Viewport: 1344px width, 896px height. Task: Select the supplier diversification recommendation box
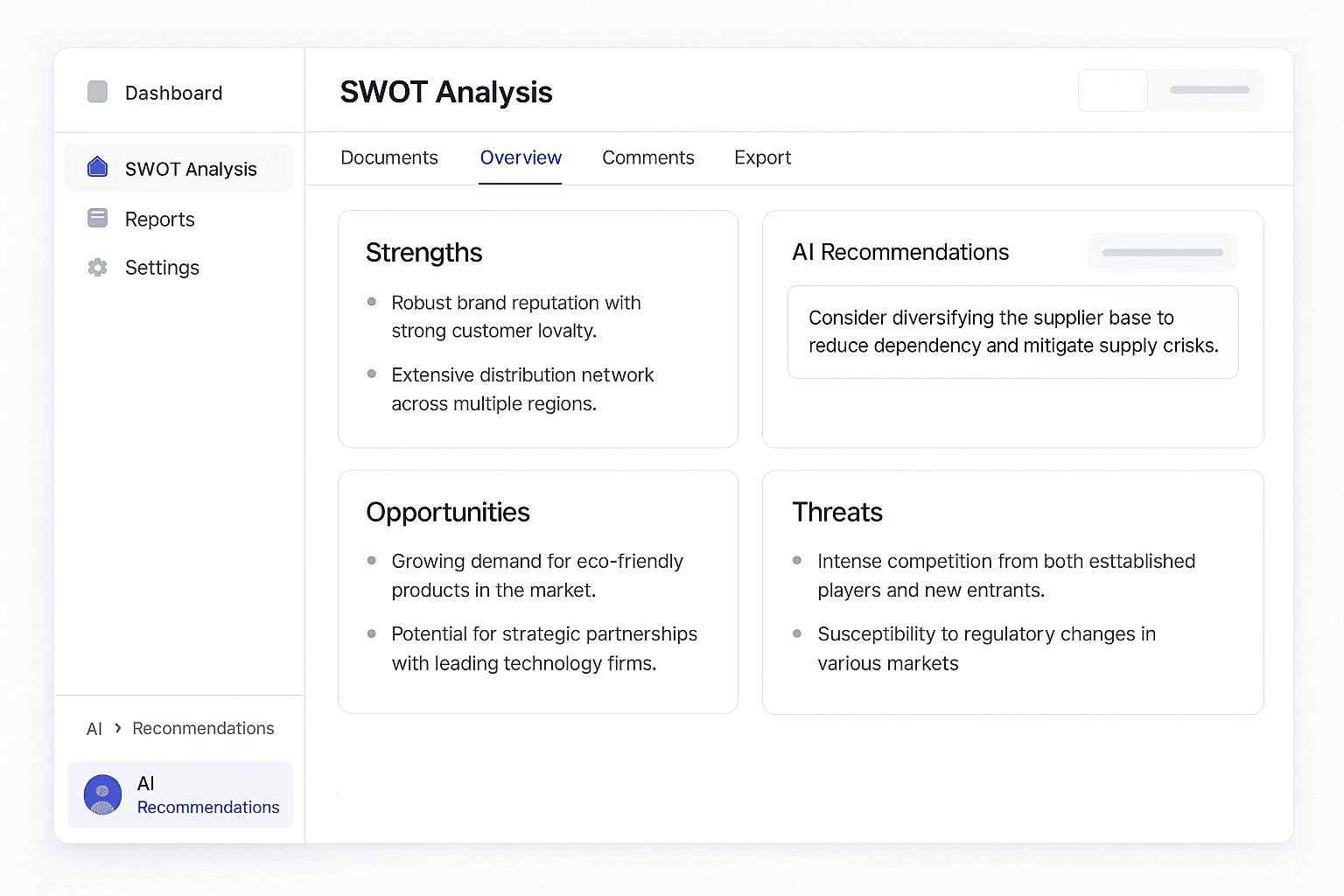[x=1012, y=332]
